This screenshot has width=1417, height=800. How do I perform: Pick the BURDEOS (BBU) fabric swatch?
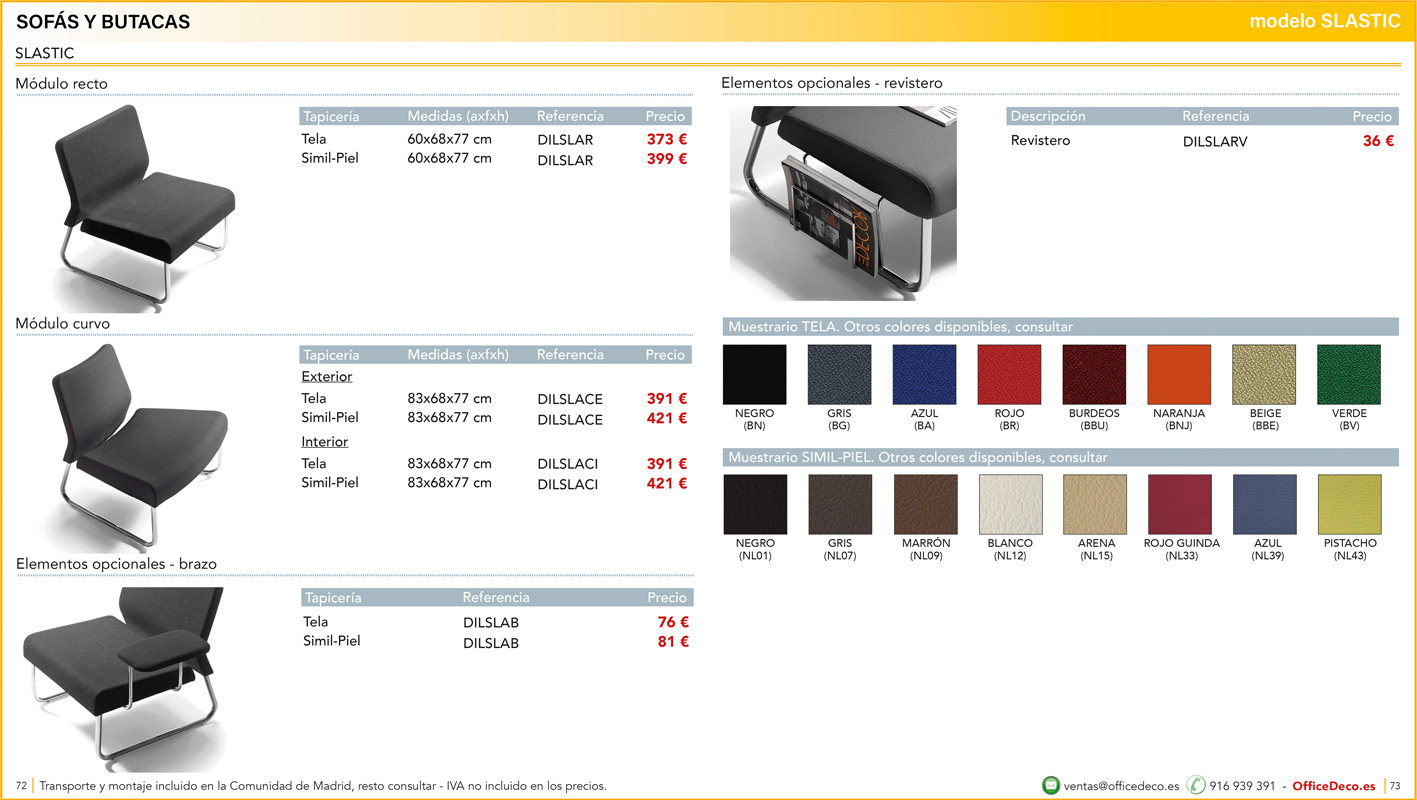click(1094, 375)
